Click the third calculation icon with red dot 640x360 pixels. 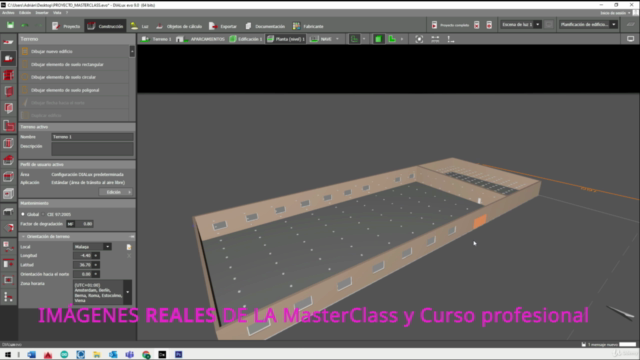(489, 25)
